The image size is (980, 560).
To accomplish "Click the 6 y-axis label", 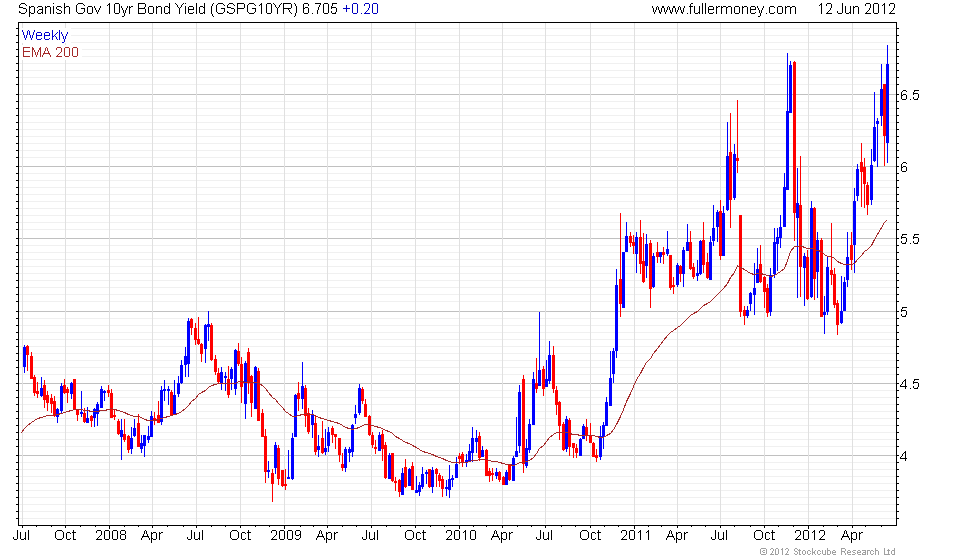I will coord(904,167).
